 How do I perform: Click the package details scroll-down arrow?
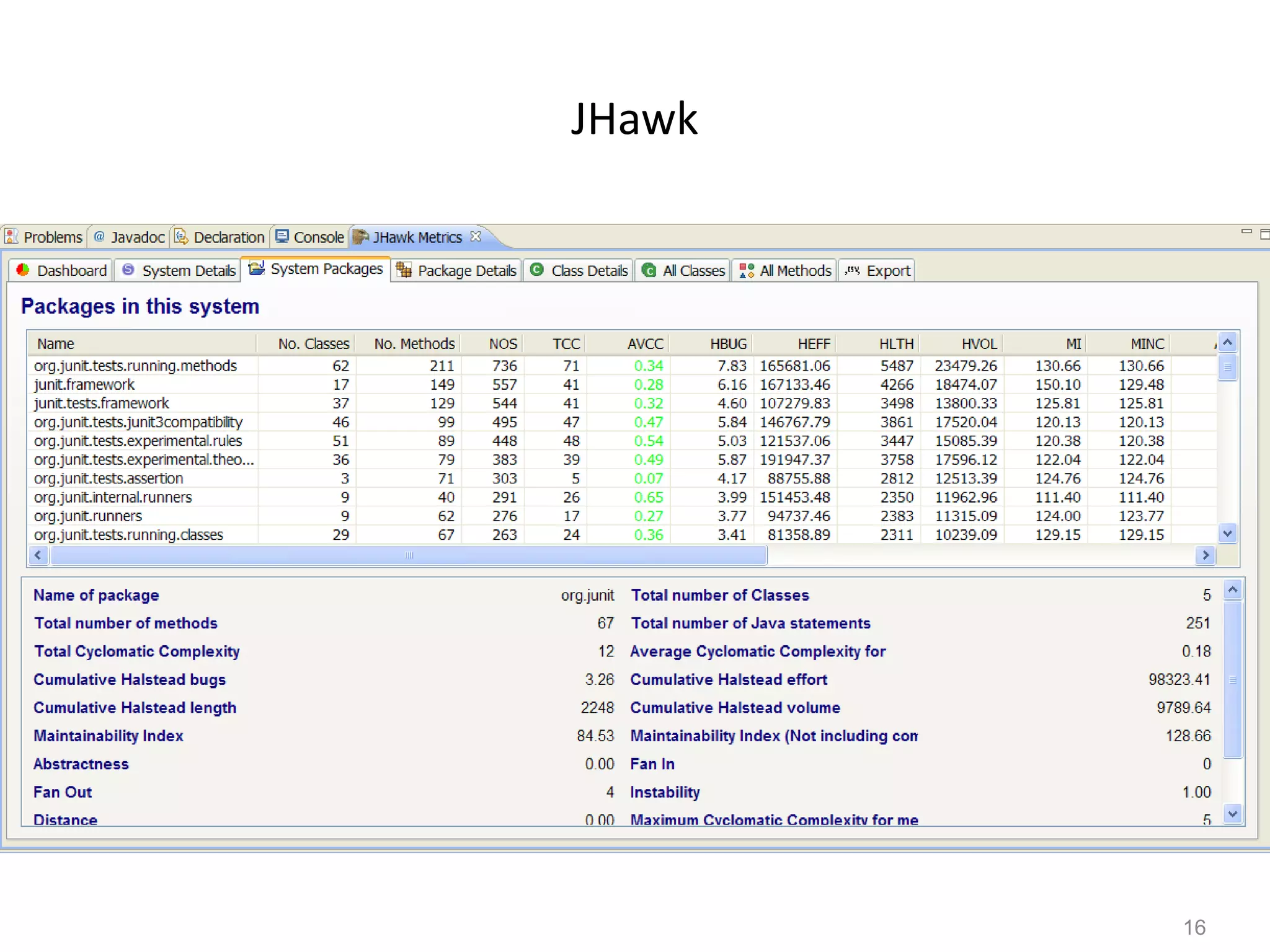click(x=1233, y=813)
